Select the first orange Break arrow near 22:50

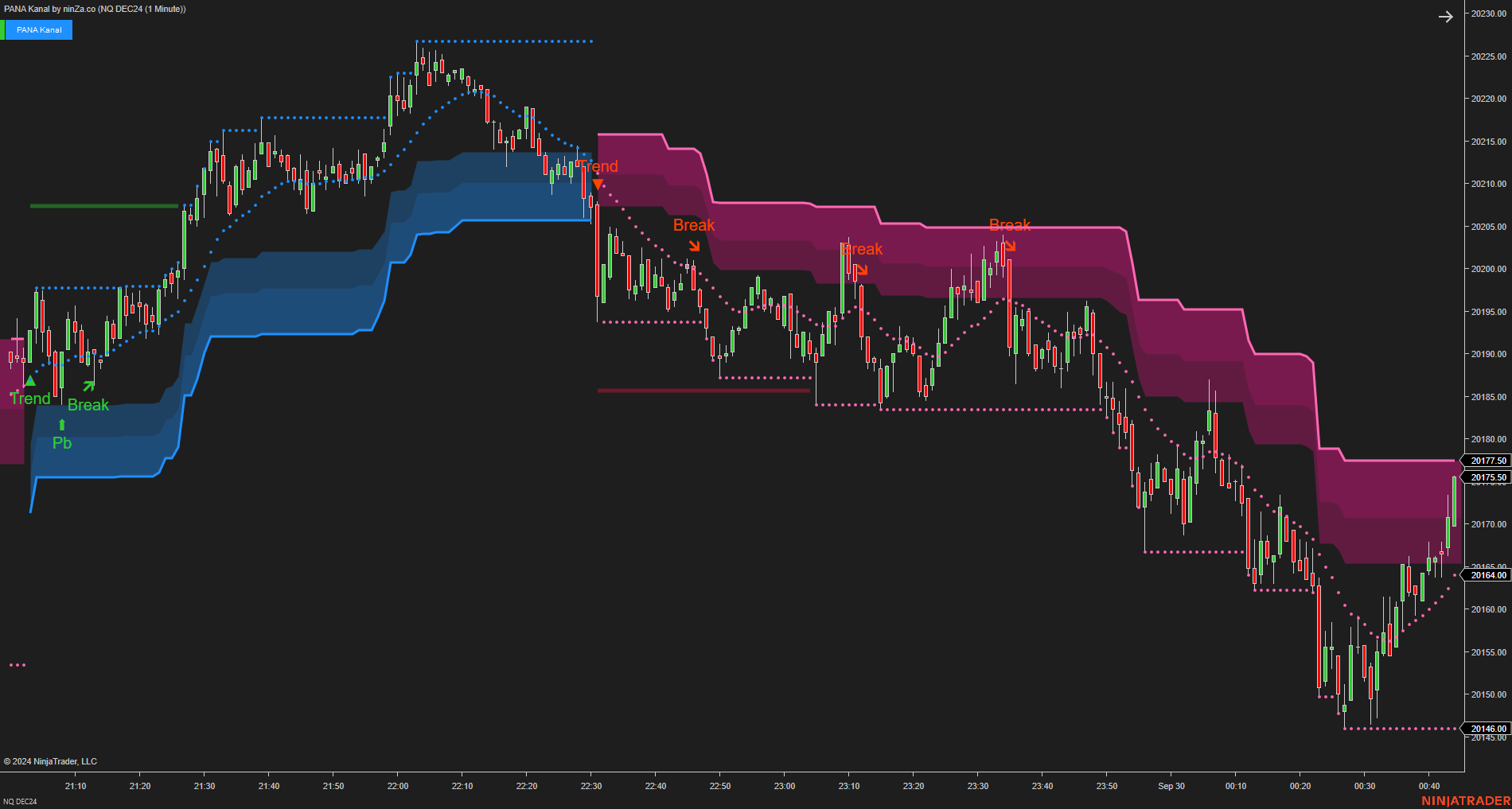[x=696, y=245]
